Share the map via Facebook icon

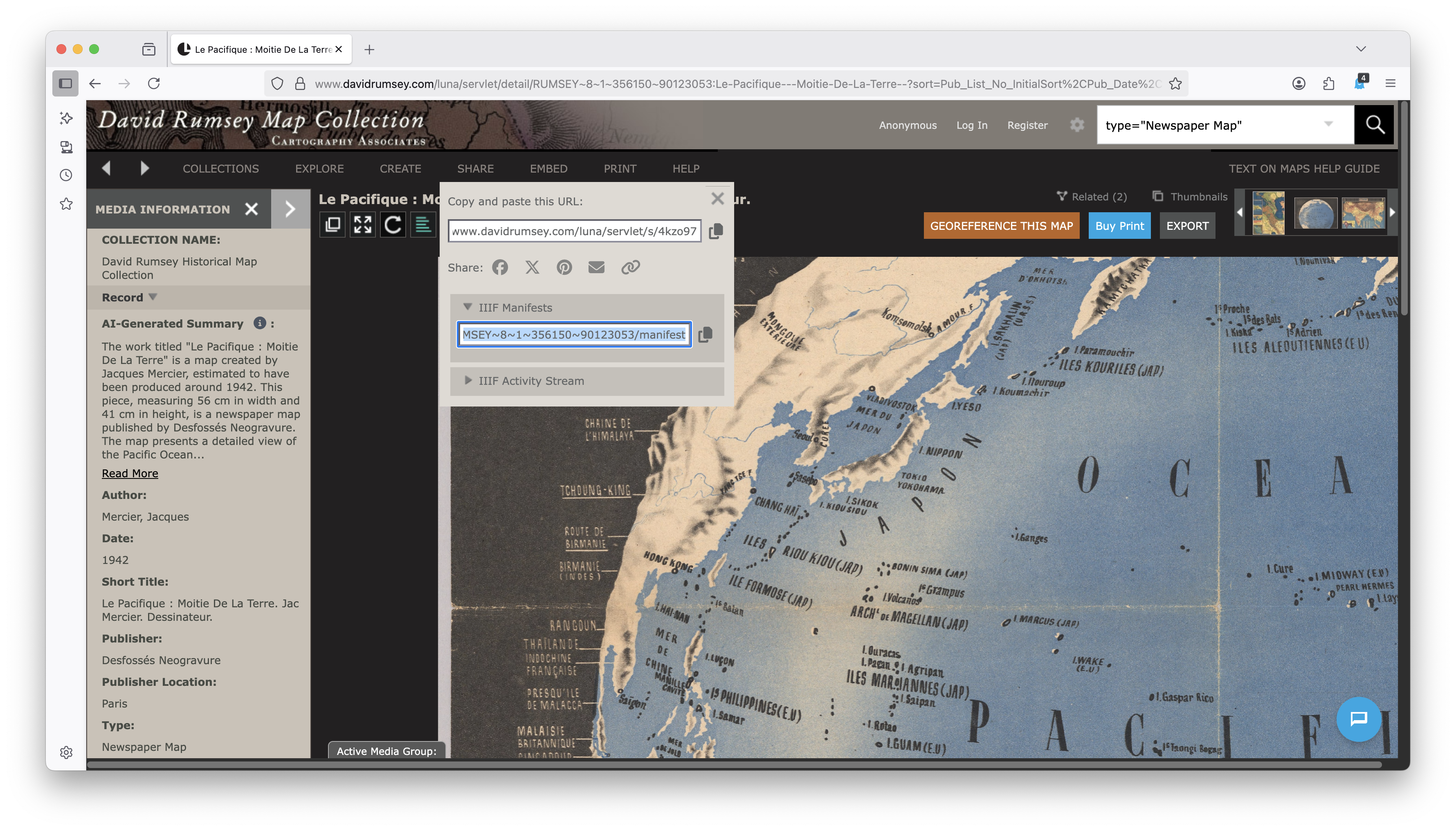501,267
